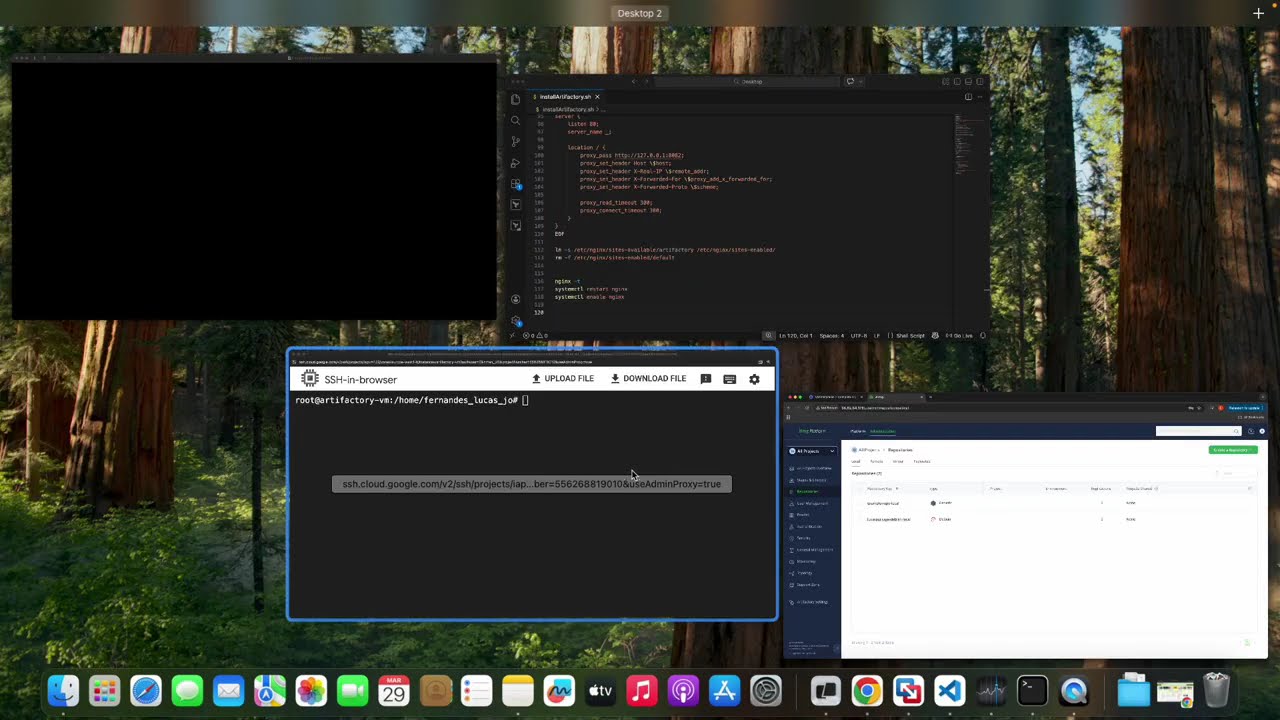1280x720 pixels.
Task: Click Ln 120, Col 1 status item
Action: point(795,336)
